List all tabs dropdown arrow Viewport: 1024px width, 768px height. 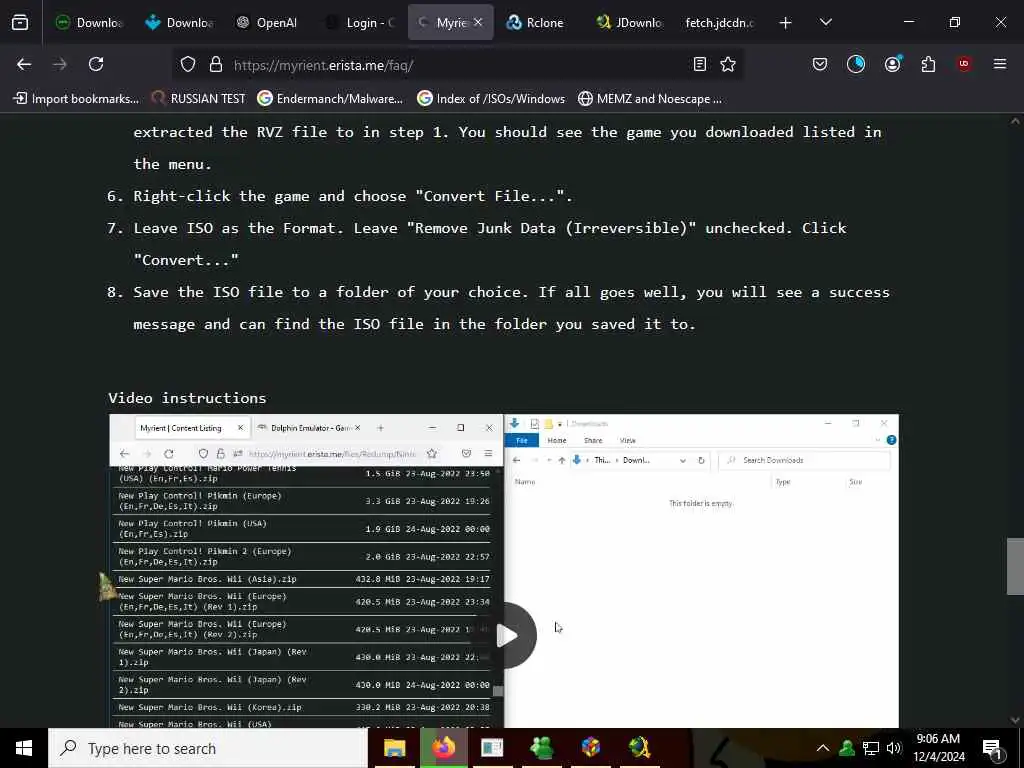tap(825, 22)
